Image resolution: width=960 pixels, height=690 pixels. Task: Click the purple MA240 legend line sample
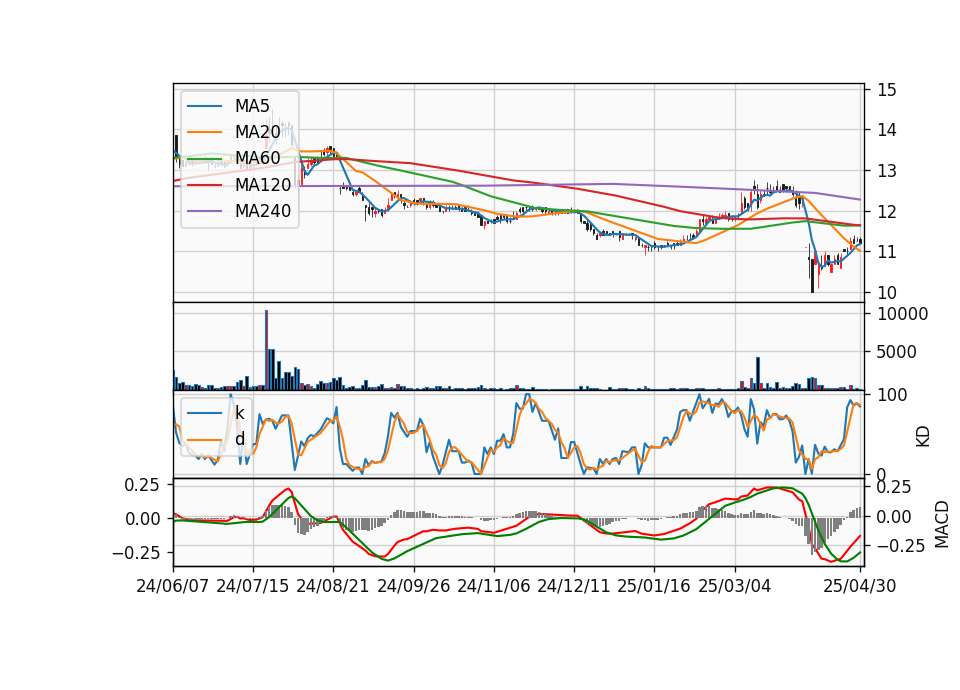click(204, 211)
